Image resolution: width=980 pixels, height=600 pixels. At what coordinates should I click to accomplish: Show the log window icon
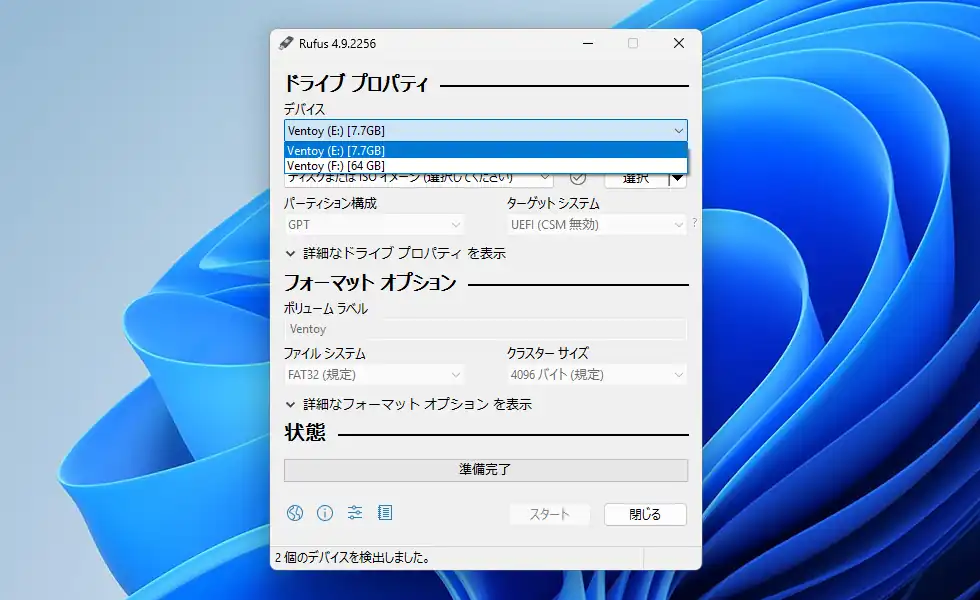click(x=385, y=513)
